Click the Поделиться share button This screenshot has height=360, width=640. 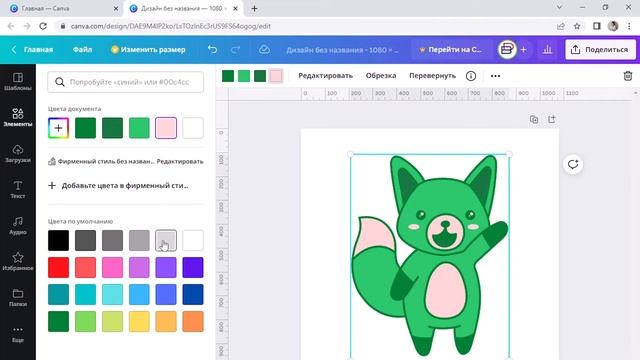pos(600,49)
